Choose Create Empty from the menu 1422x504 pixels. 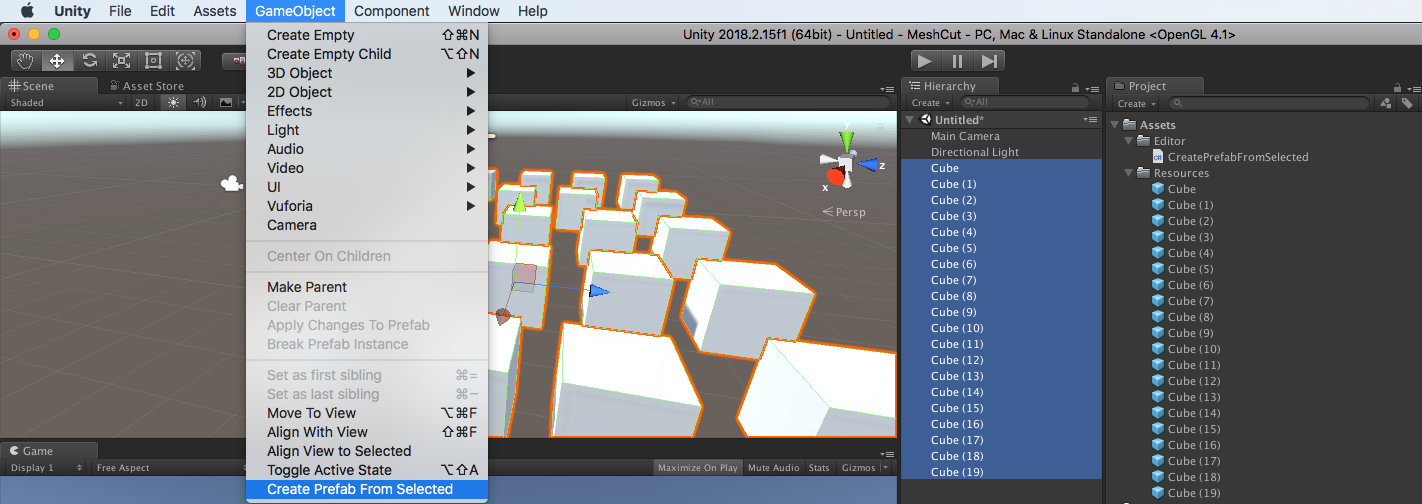pyautogui.click(x=367, y=35)
